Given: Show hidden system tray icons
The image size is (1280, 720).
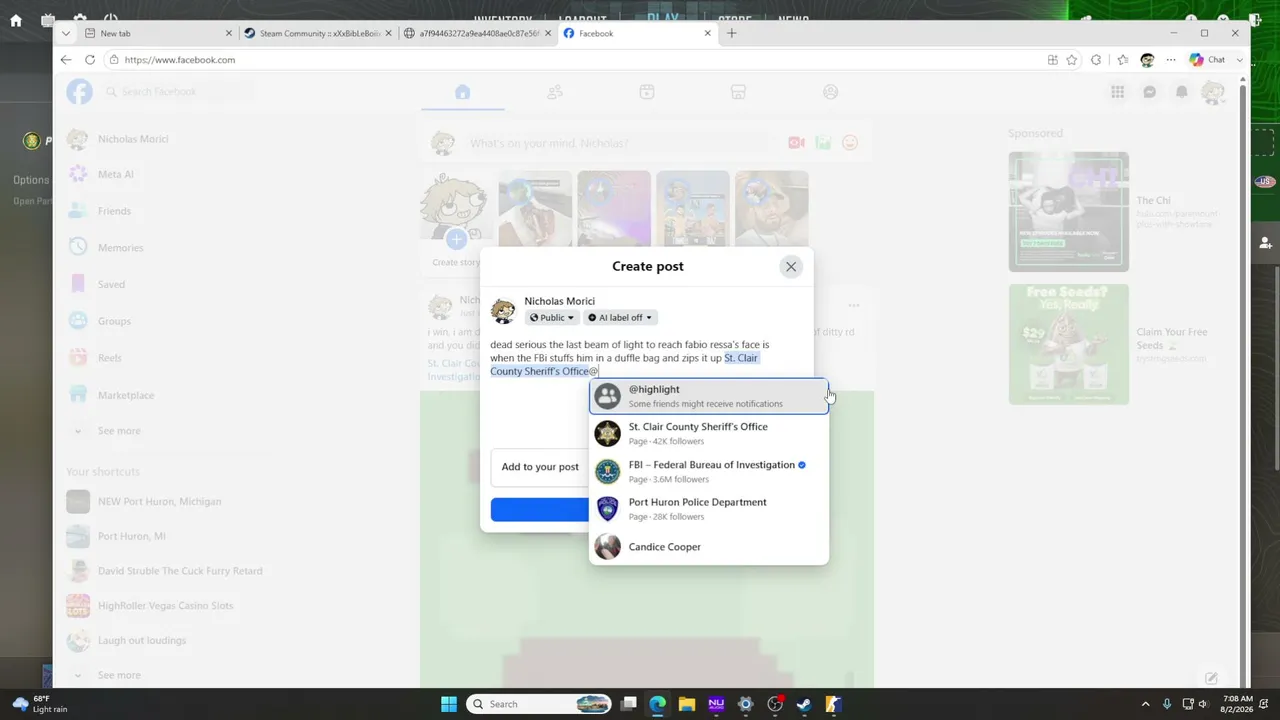Looking at the screenshot, I should click(x=1145, y=704).
